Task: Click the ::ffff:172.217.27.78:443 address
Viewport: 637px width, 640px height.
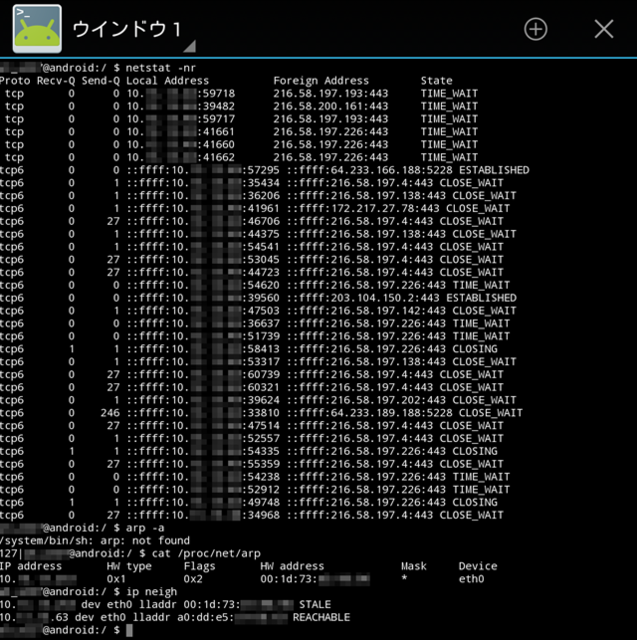Action: 363,209
